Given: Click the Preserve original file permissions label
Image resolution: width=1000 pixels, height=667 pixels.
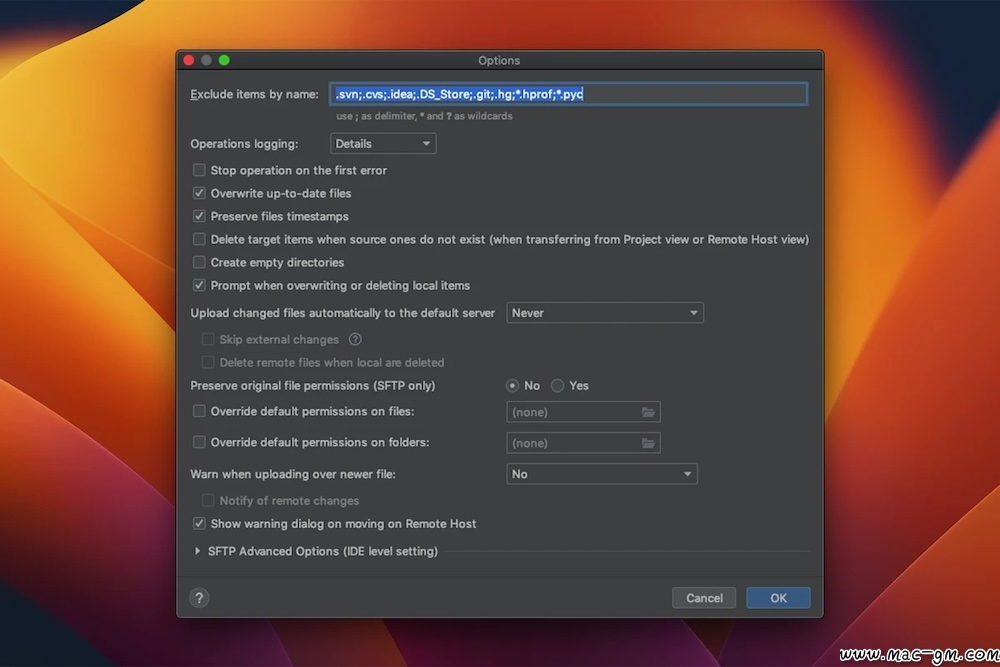Looking at the screenshot, I should (x=312, y=386).
